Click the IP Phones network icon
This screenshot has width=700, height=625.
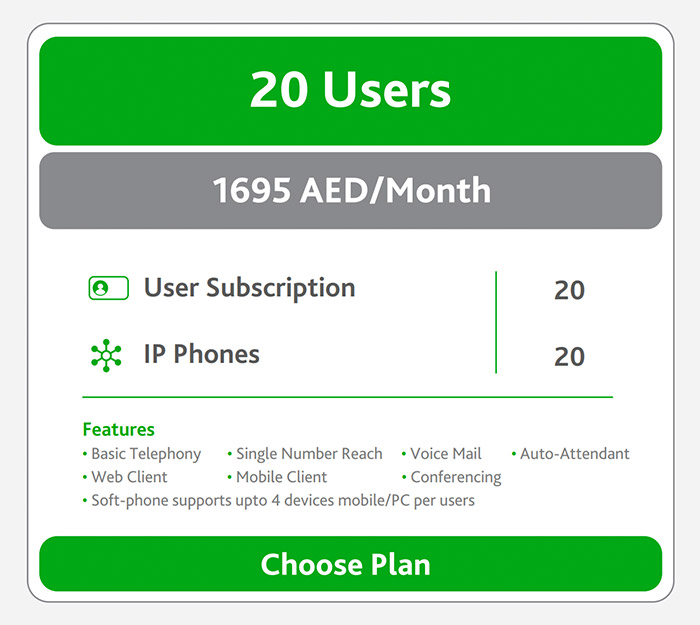tap(106, 355)
